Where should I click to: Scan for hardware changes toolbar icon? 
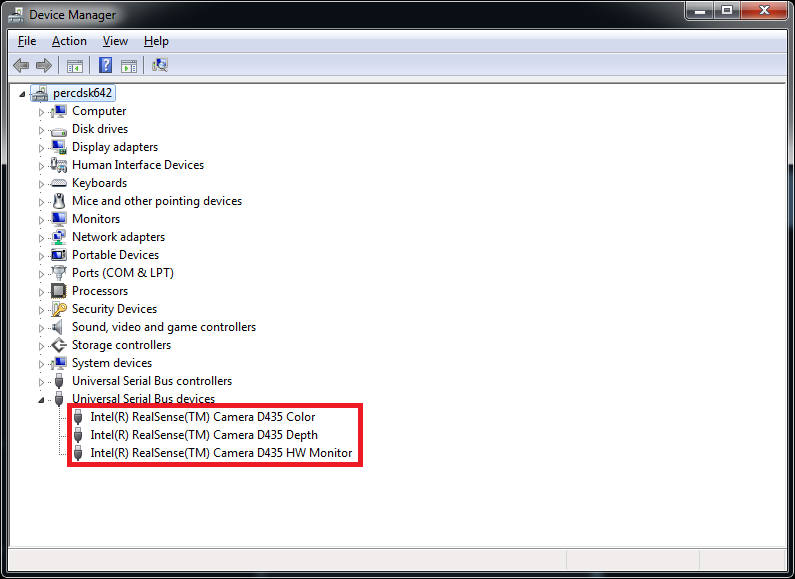click(x=159, y=66)
